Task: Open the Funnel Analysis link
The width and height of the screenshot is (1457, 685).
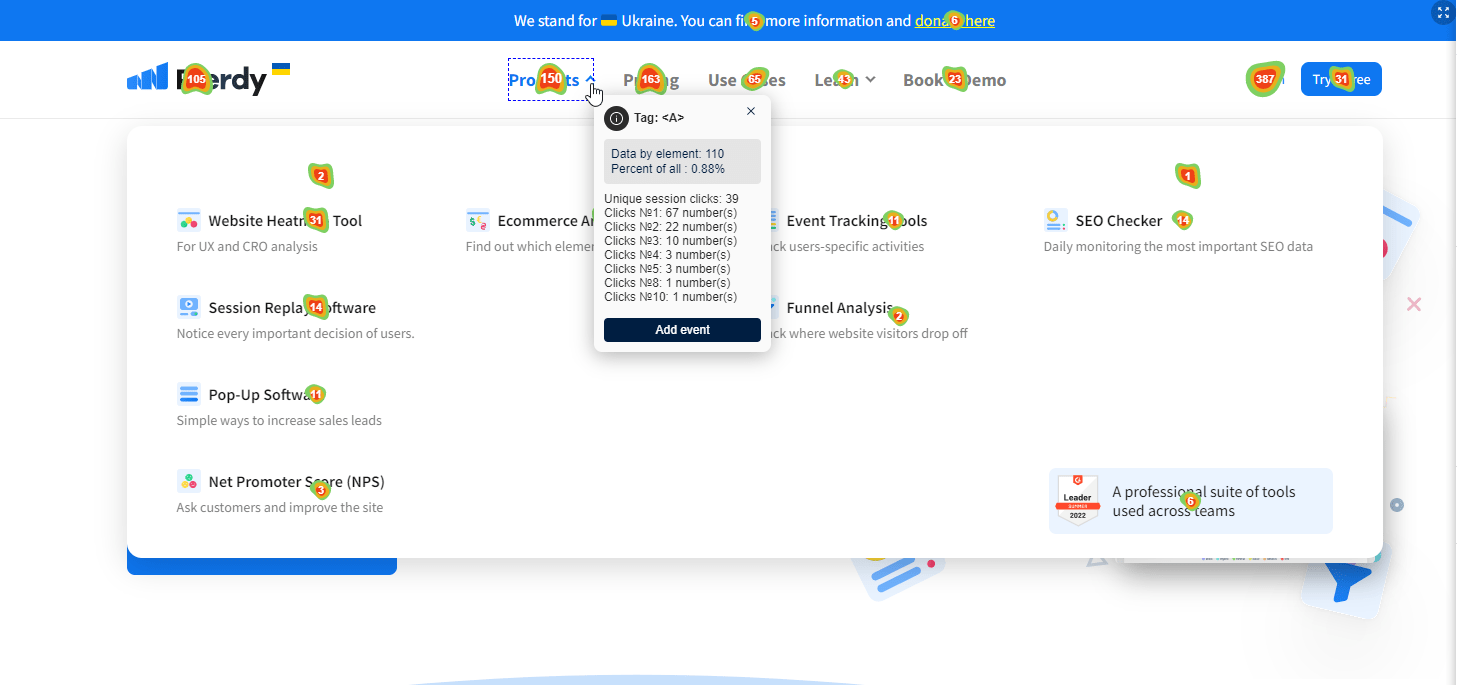Action: pos(839,308)
